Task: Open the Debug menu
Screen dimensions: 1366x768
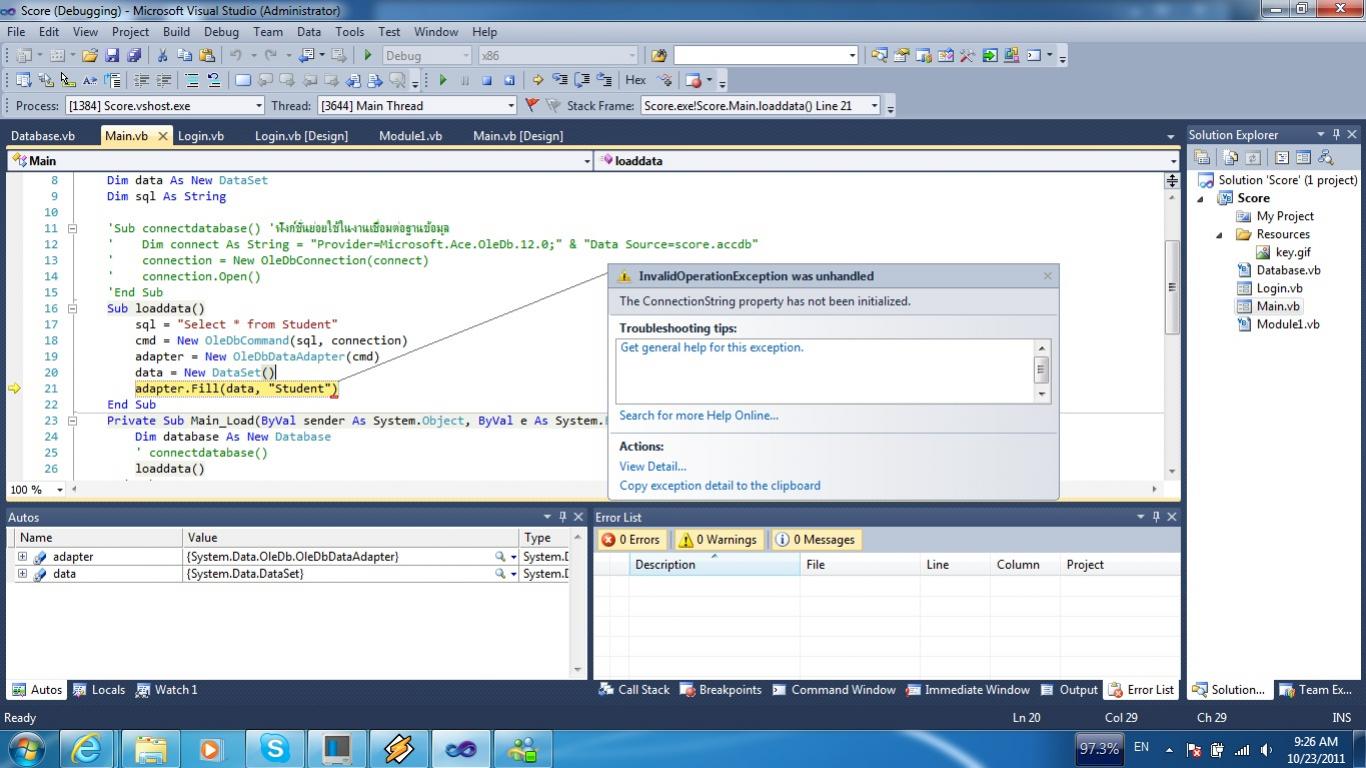Action: pyautogui.click(x=221, y=32)
